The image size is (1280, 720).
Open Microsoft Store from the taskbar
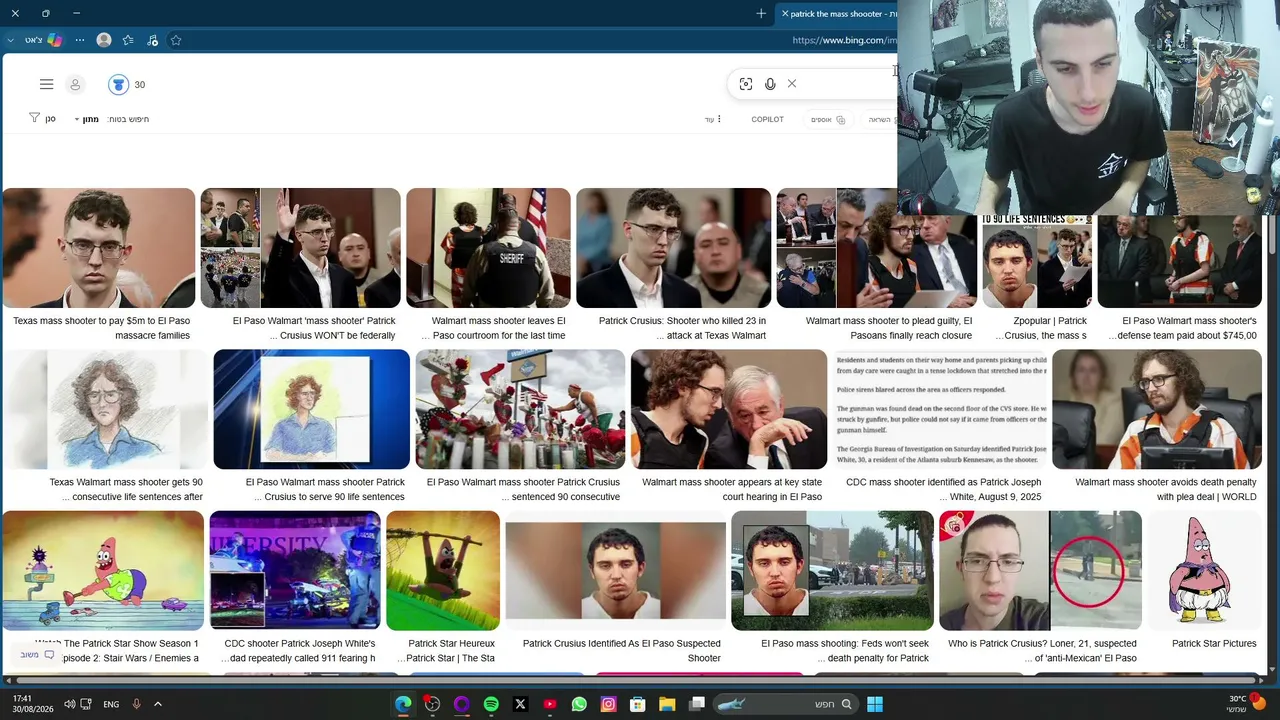pos(637,704)
